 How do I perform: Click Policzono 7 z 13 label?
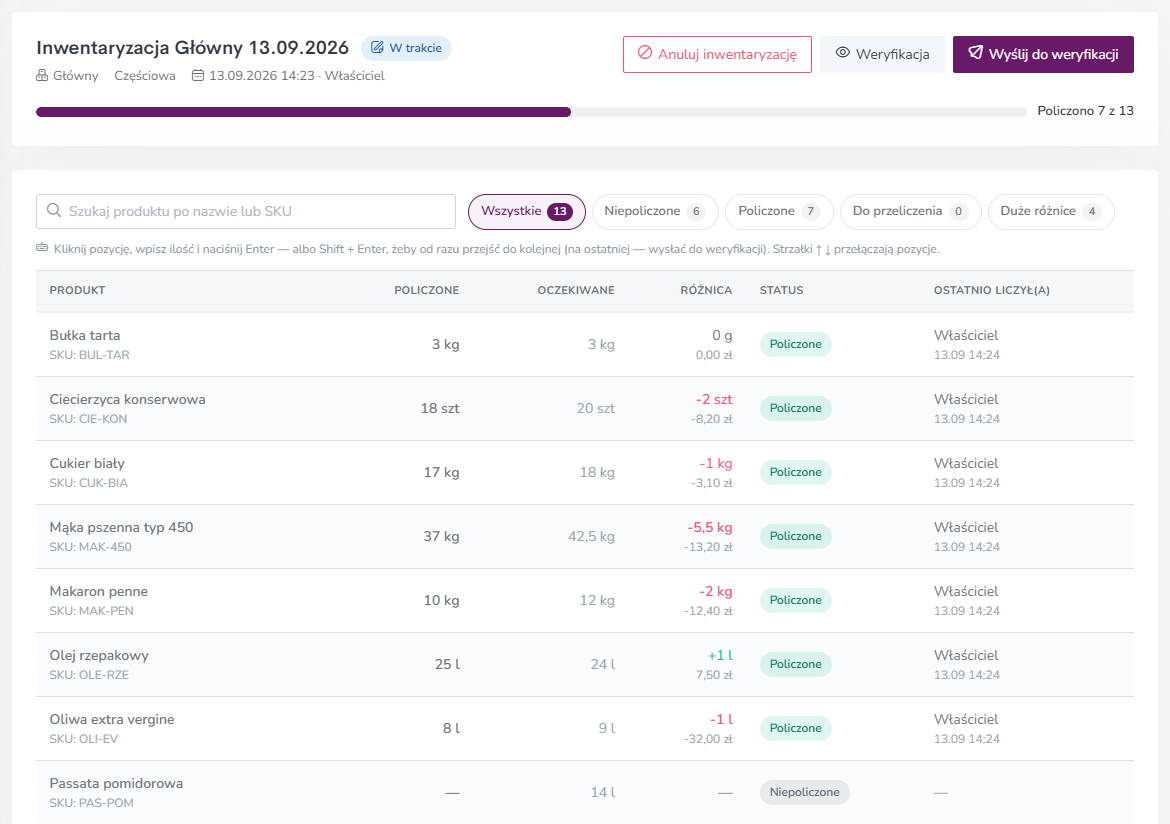(x=1085, y=111)
